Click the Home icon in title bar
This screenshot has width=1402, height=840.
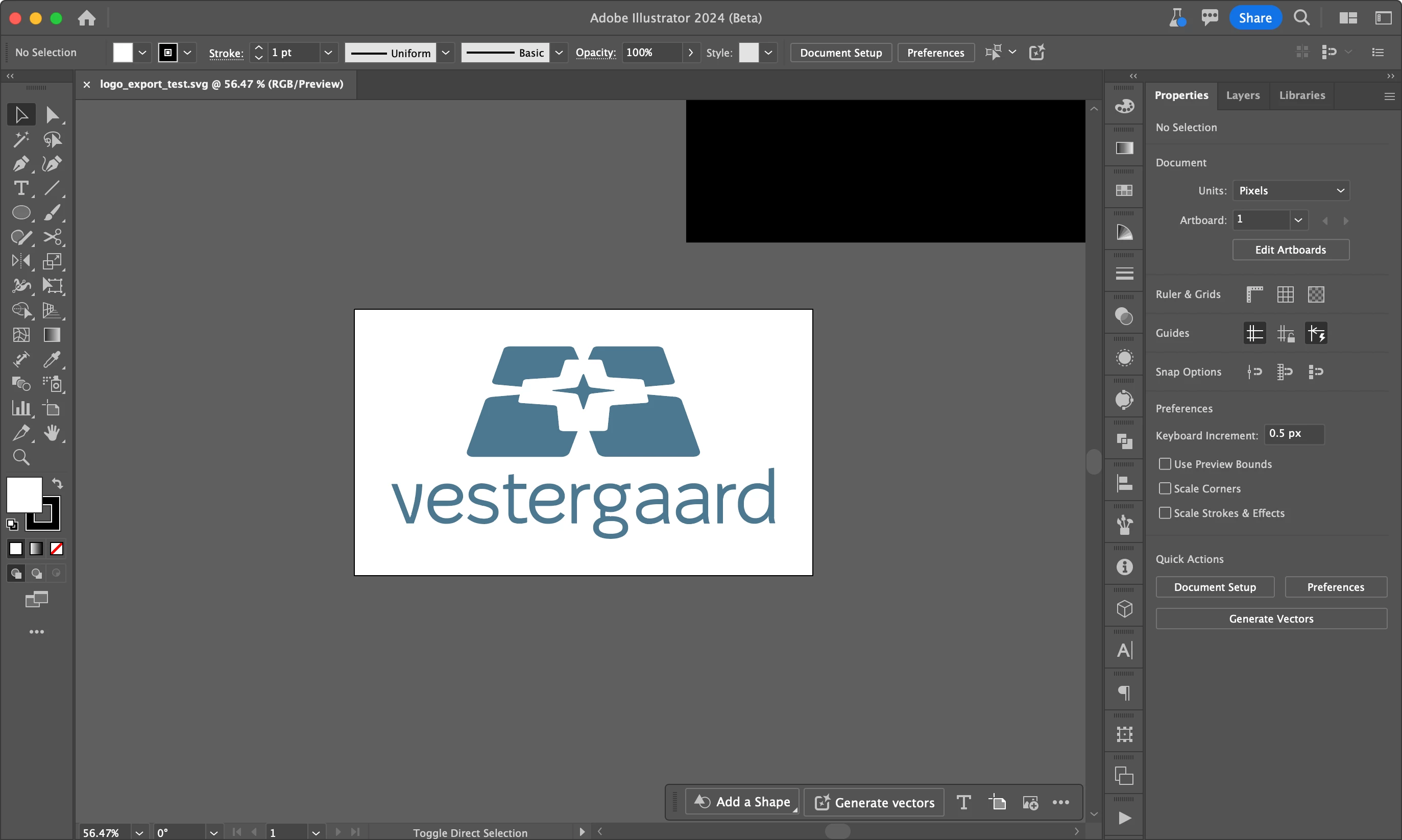(x=87, y=18)
